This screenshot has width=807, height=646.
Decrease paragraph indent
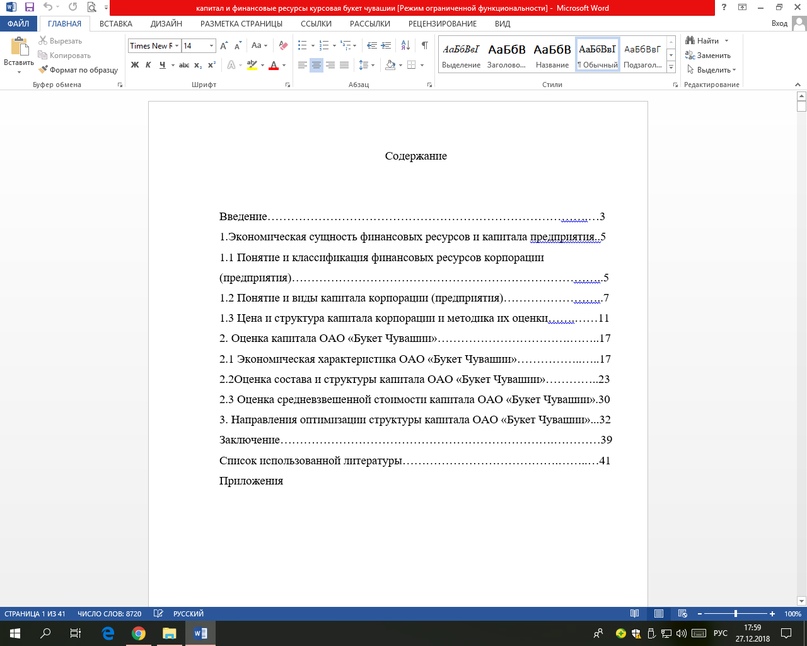(372, 46)
